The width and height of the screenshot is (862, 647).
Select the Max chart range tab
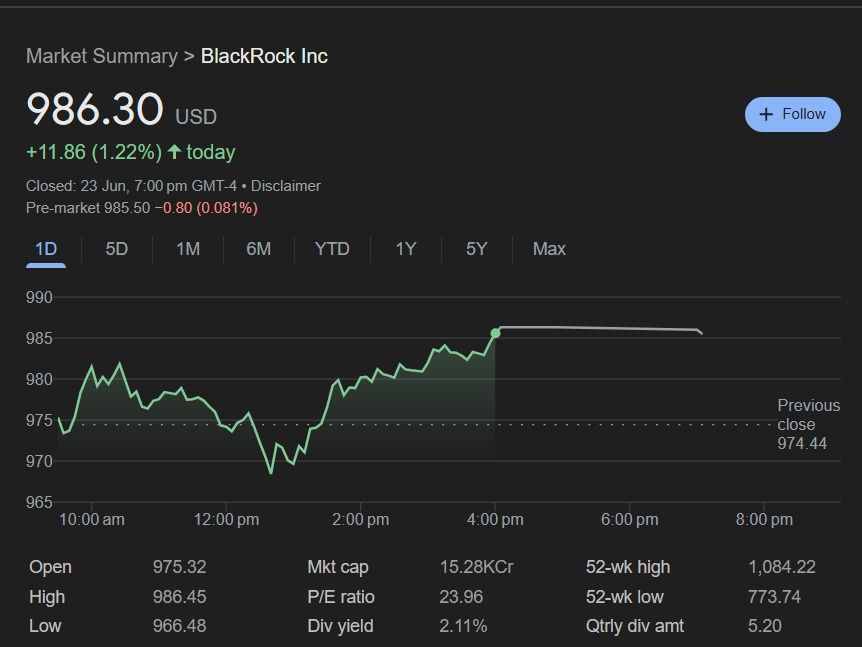click(x=549, y=249)
